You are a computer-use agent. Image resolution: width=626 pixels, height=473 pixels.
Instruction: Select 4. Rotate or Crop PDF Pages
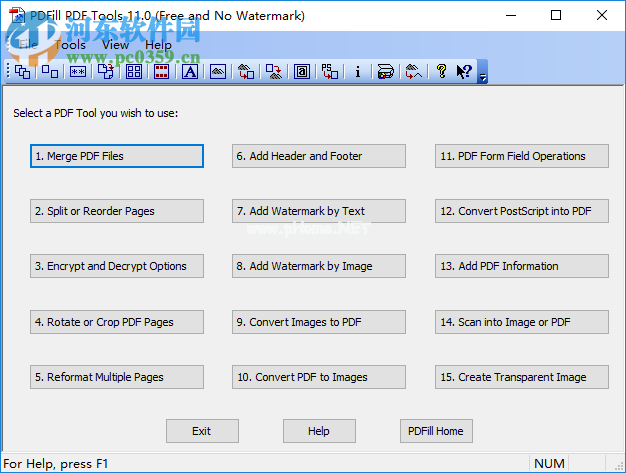(117, 322)
